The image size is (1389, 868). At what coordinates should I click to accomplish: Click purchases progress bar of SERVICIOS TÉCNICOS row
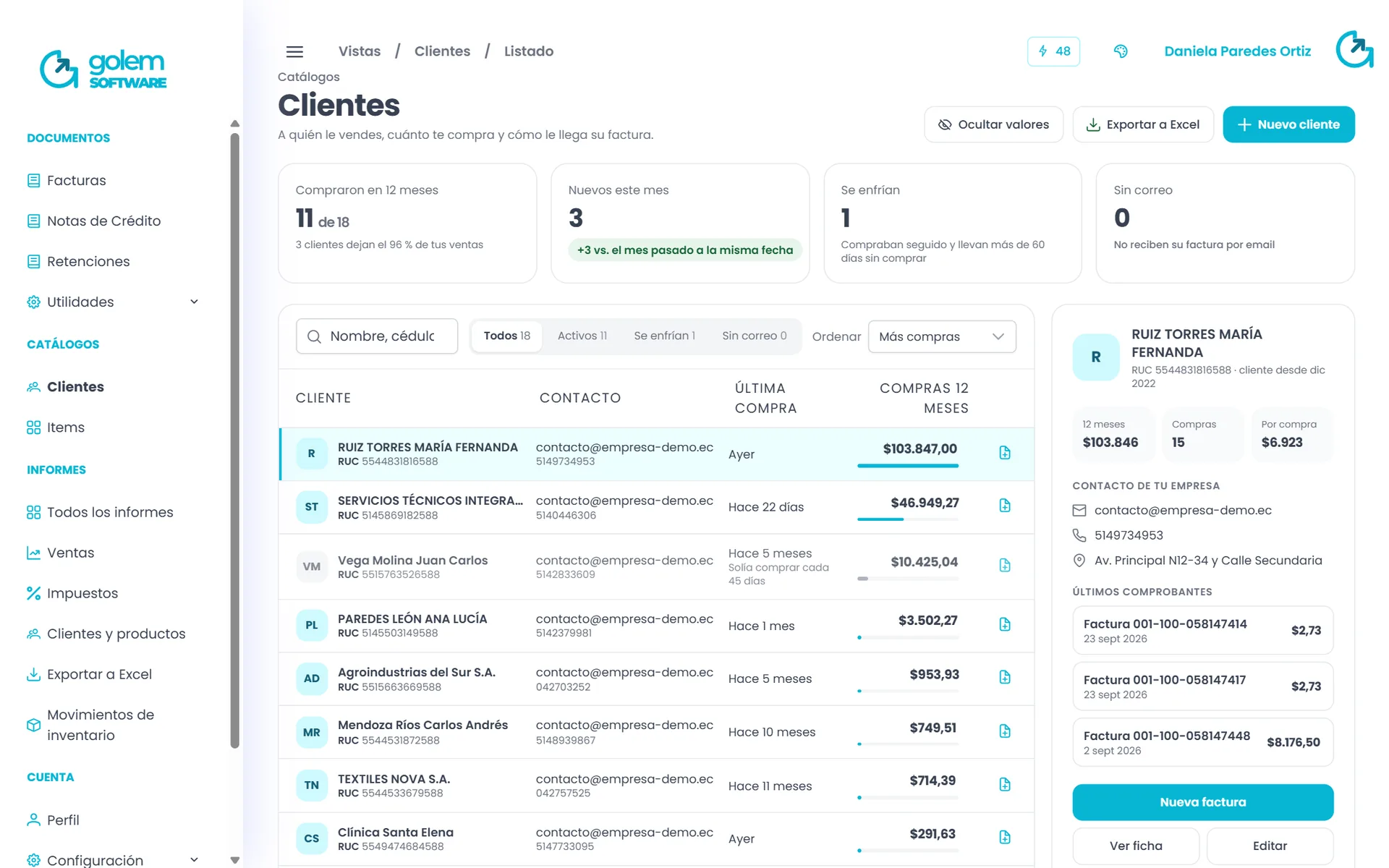pos(908,519)
